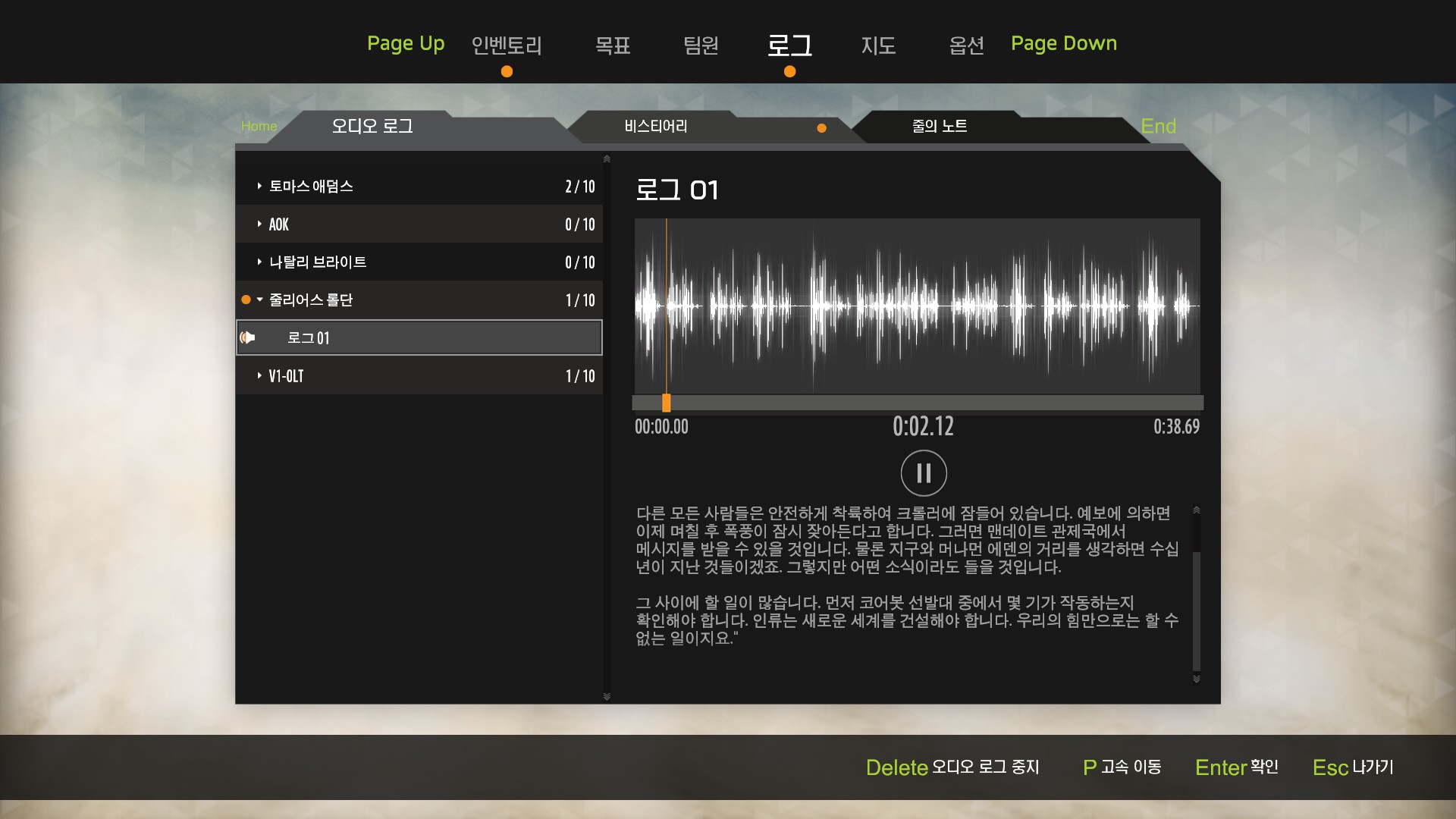Click the audio waveform display
The height and width of the screenshot is (819, 1456).
click(917, 306)
